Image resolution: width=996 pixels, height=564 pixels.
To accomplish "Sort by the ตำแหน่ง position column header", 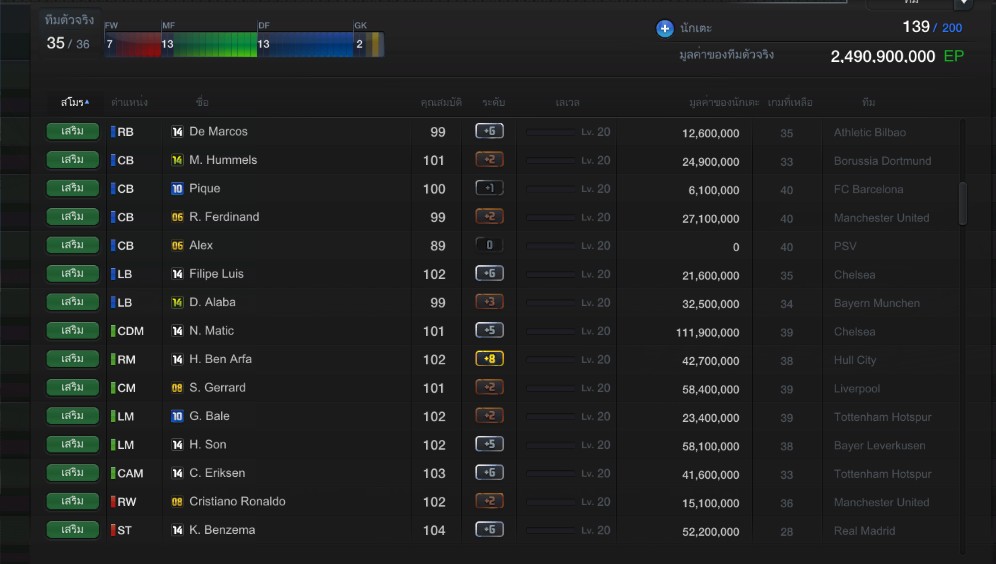I will 129,102.
